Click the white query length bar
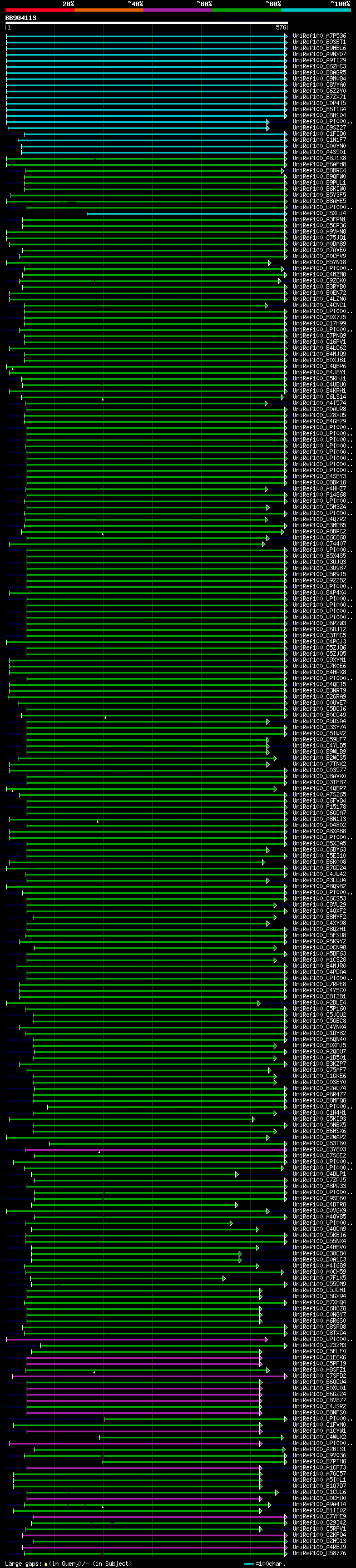Screen dimensions: 356x1568 pos(147,22)
